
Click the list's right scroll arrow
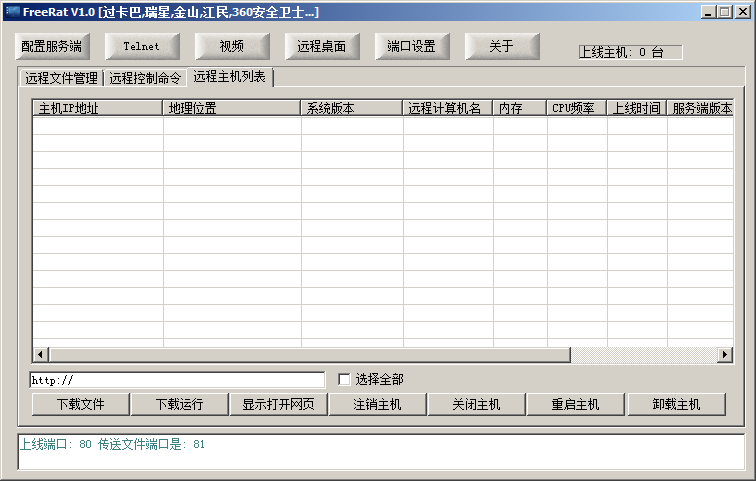[725, 355]
